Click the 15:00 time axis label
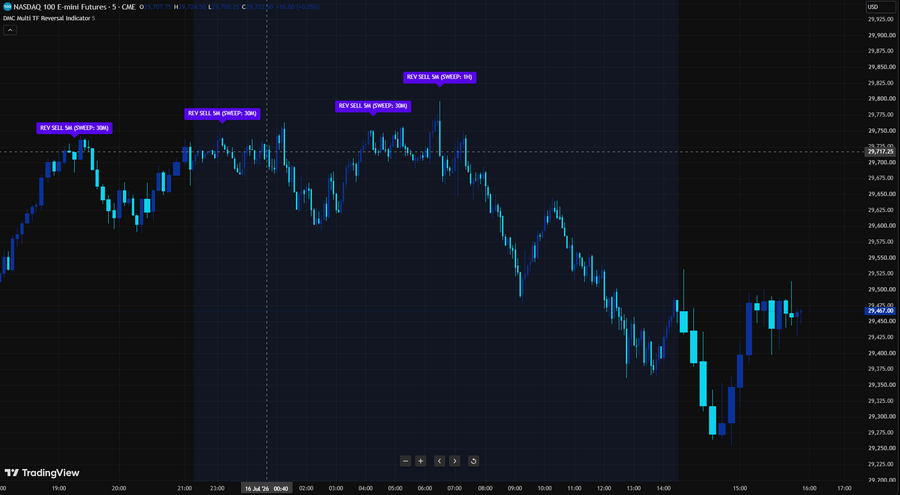This screenshot has width=900, height=495. pos(740,489)
